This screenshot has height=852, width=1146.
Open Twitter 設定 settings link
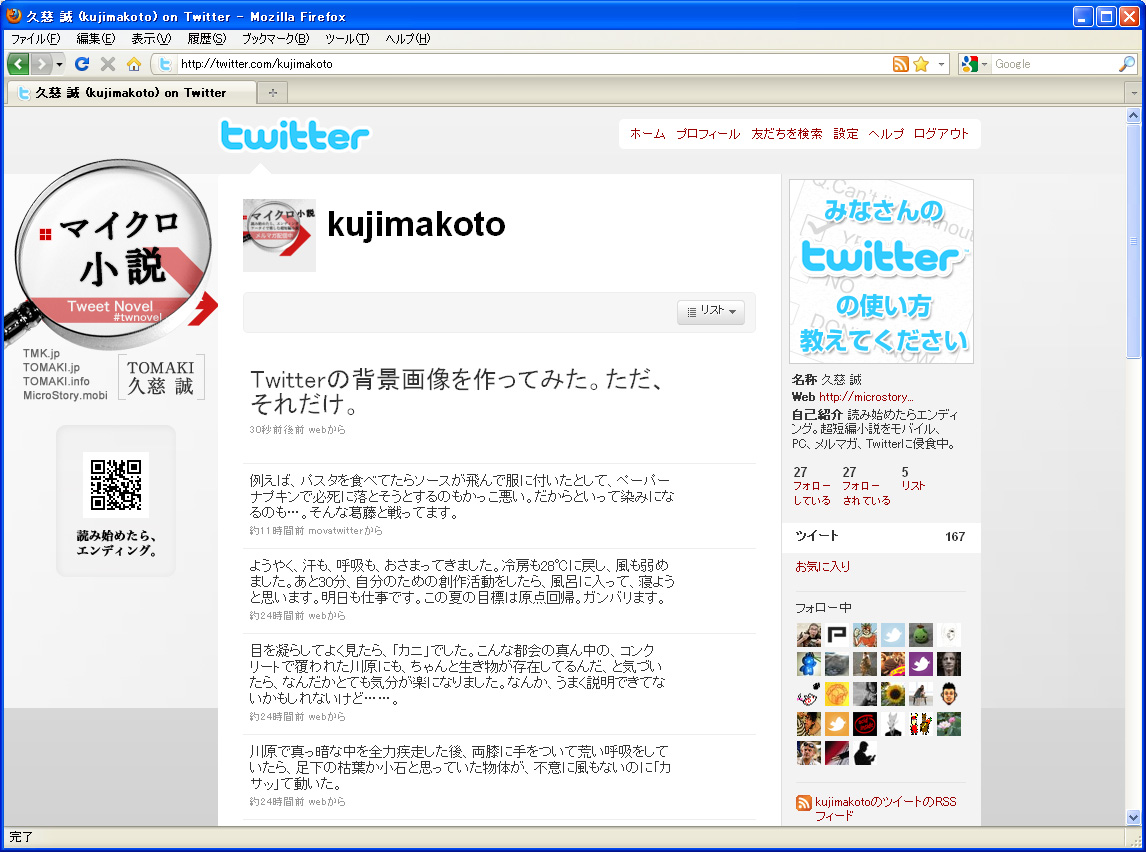846,134
